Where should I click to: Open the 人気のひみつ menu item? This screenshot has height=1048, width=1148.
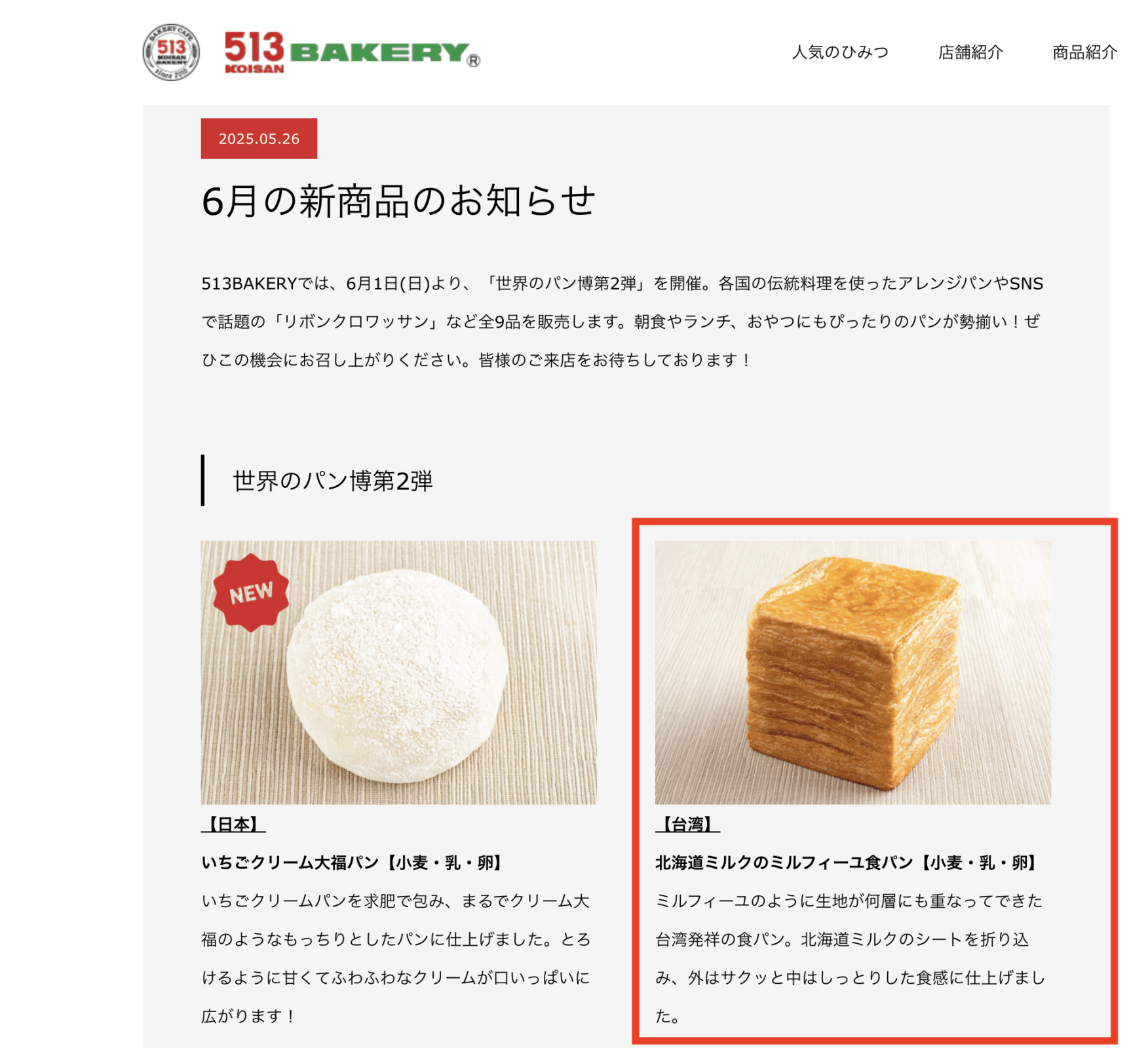(840, 52)
